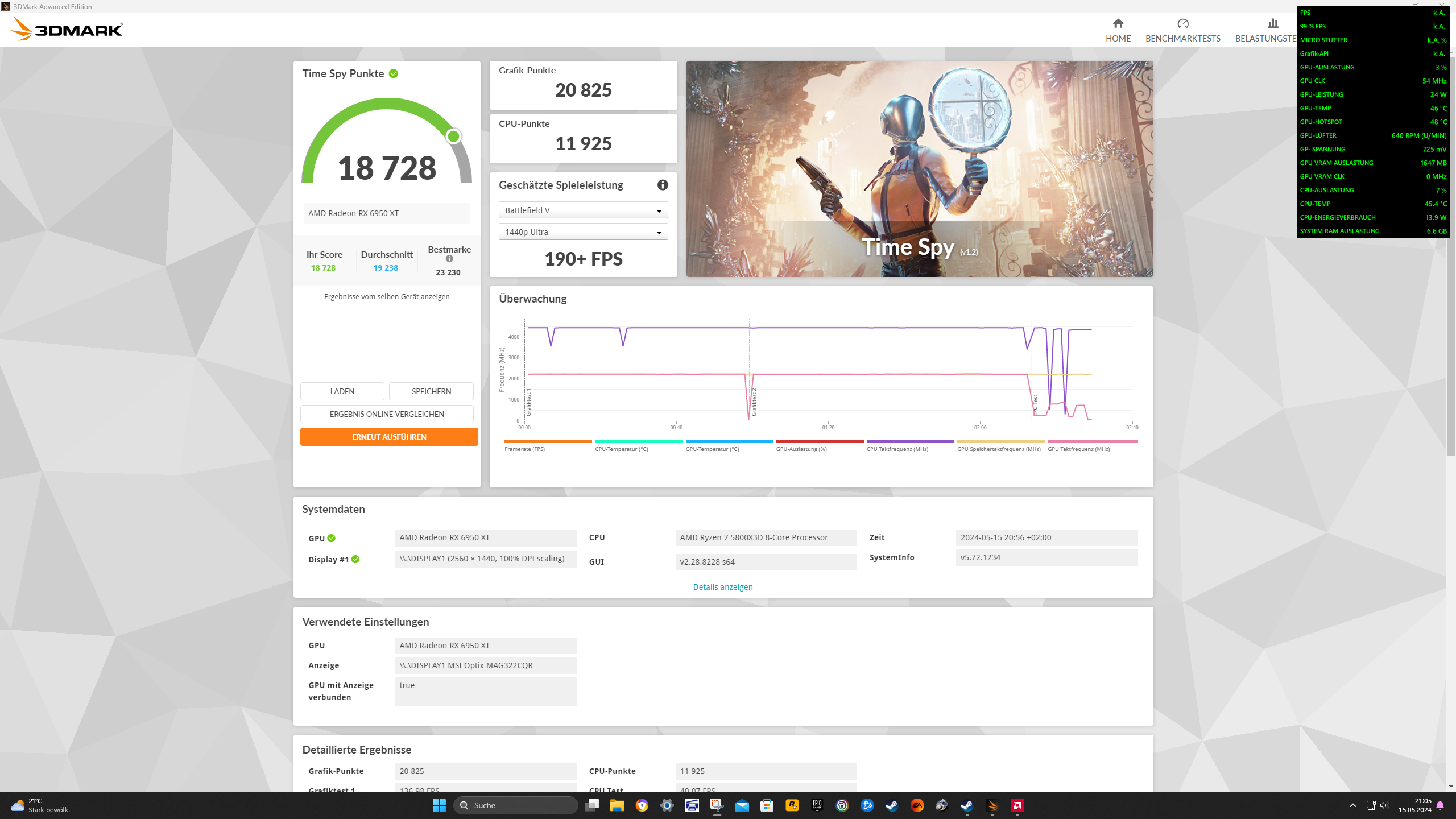Click the Belastungstests bar chart icon
Screen dimensions: 1456x819
click(x=1273, y=24)
